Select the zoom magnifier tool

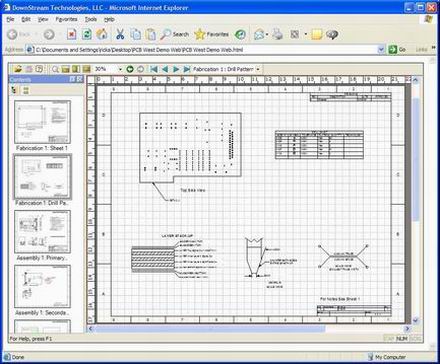[x=55, y=69]
